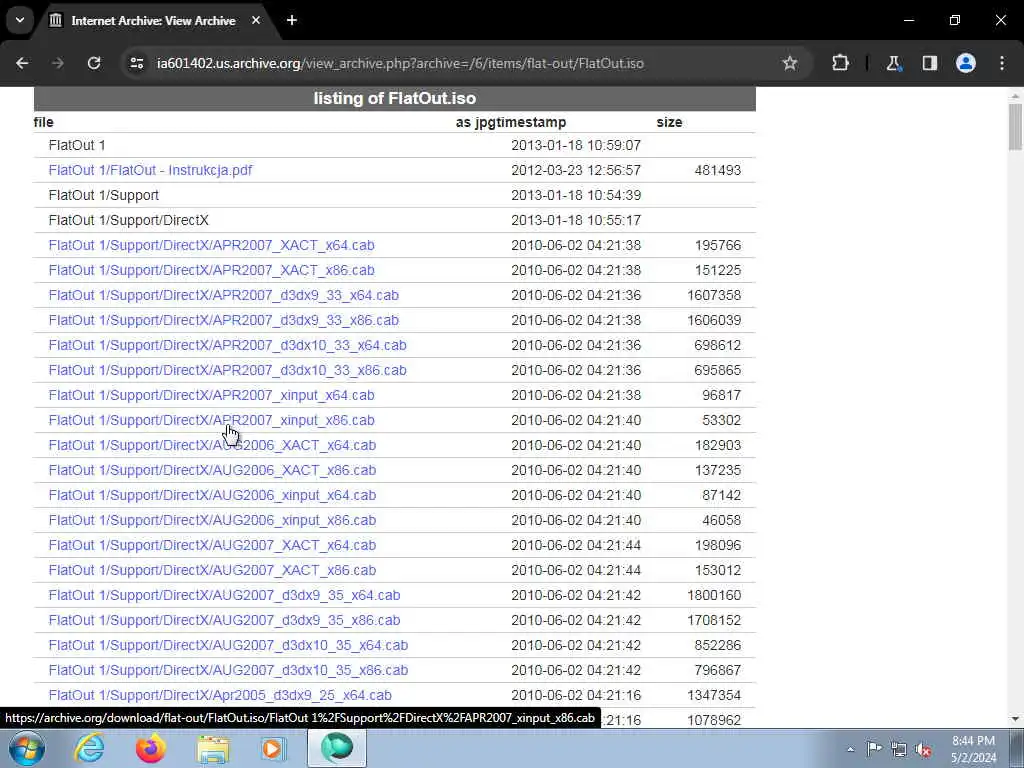The height and width of the screenshot is (768, 1024).
Task: Click timestamp 2012-03-23 12:56:57
Action: [x=576, y=170]
